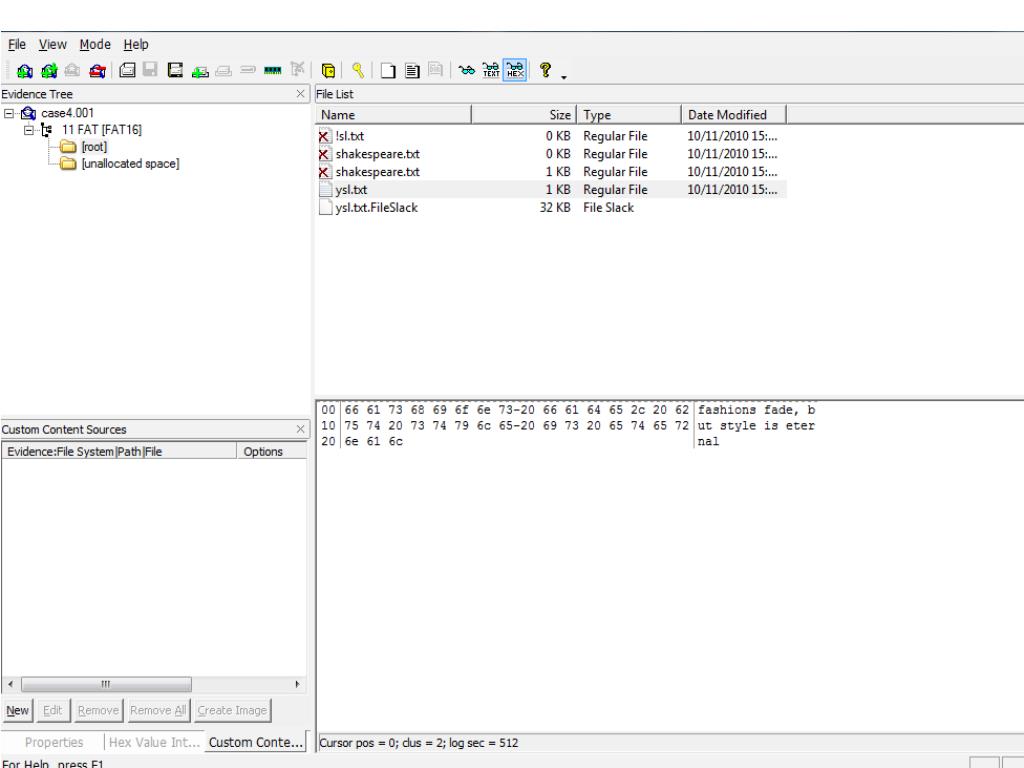Open the Help menu
This screenshot has height=768, width=1024.
pyautogui.click(x=136, y=44)
